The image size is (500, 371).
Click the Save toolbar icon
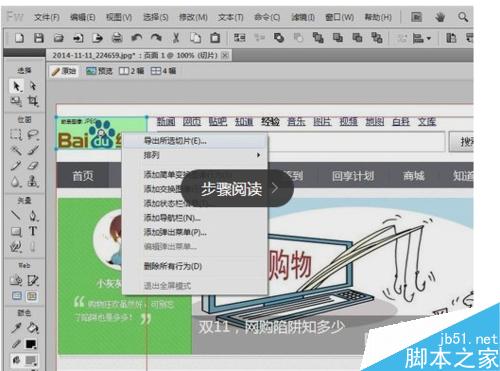(x=39, y=38)
